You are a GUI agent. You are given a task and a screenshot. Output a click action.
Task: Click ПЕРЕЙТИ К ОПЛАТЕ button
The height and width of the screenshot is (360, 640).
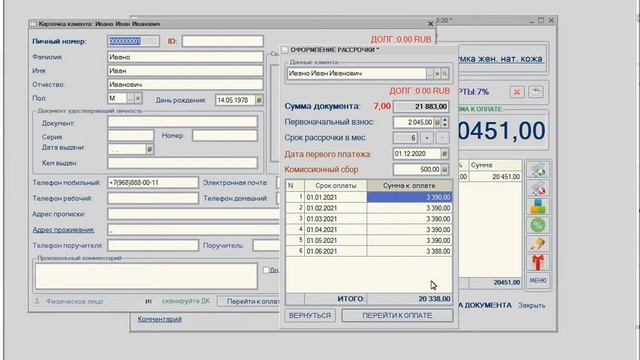tap(397, 316)
